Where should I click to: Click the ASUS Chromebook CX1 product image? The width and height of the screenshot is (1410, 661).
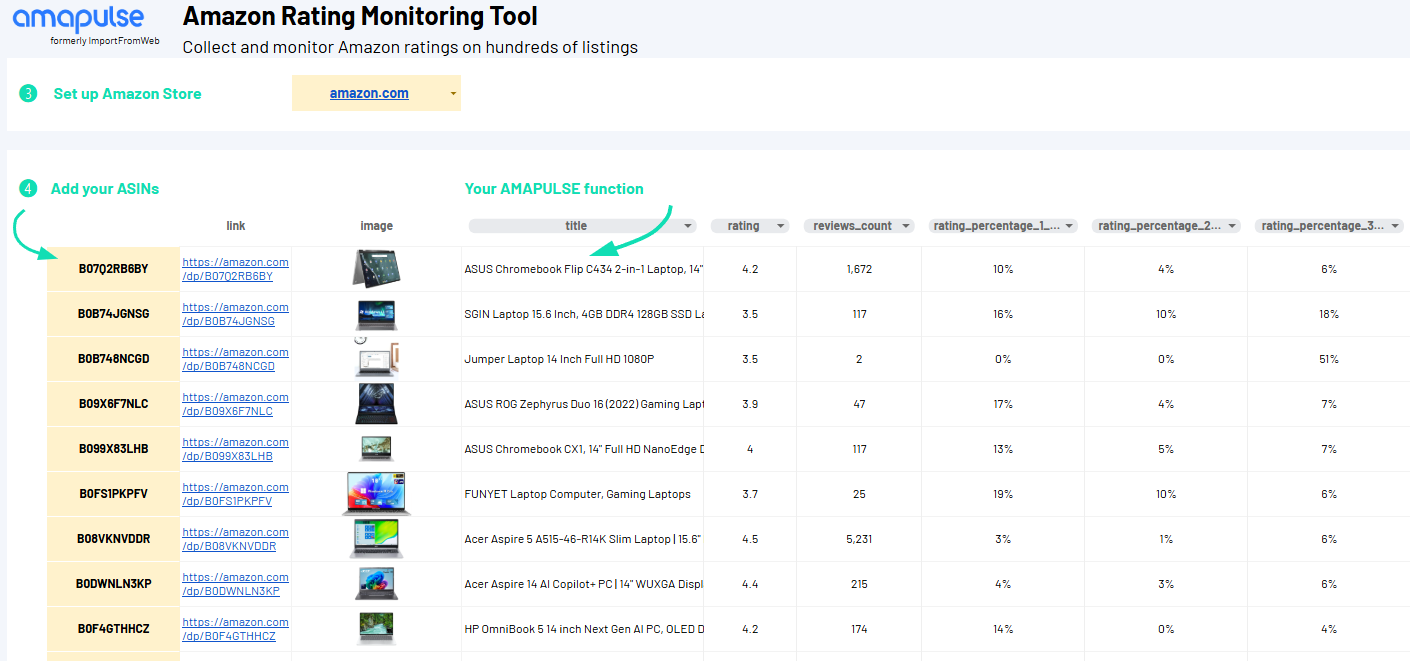coord(376,449)
